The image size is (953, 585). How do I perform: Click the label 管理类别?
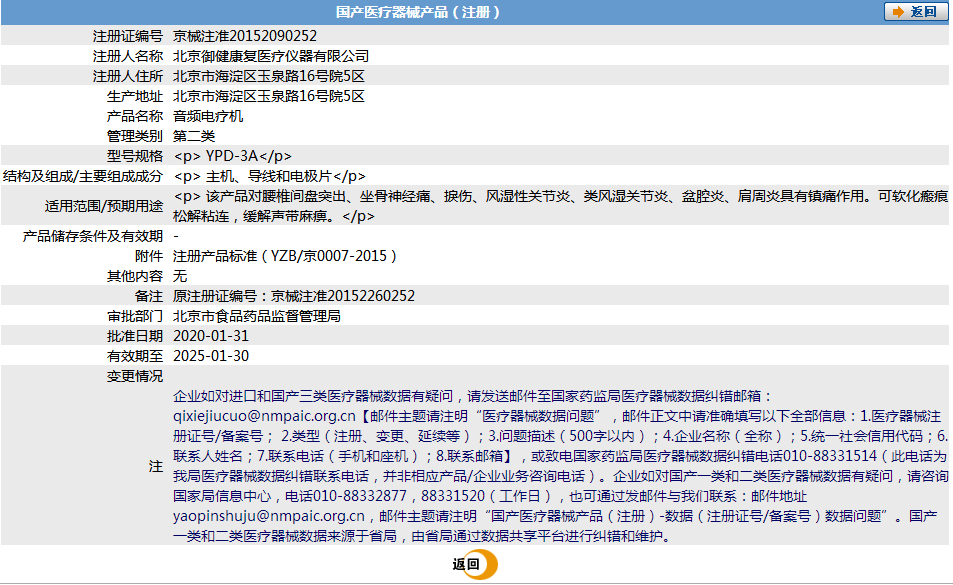tap(135, 136)
